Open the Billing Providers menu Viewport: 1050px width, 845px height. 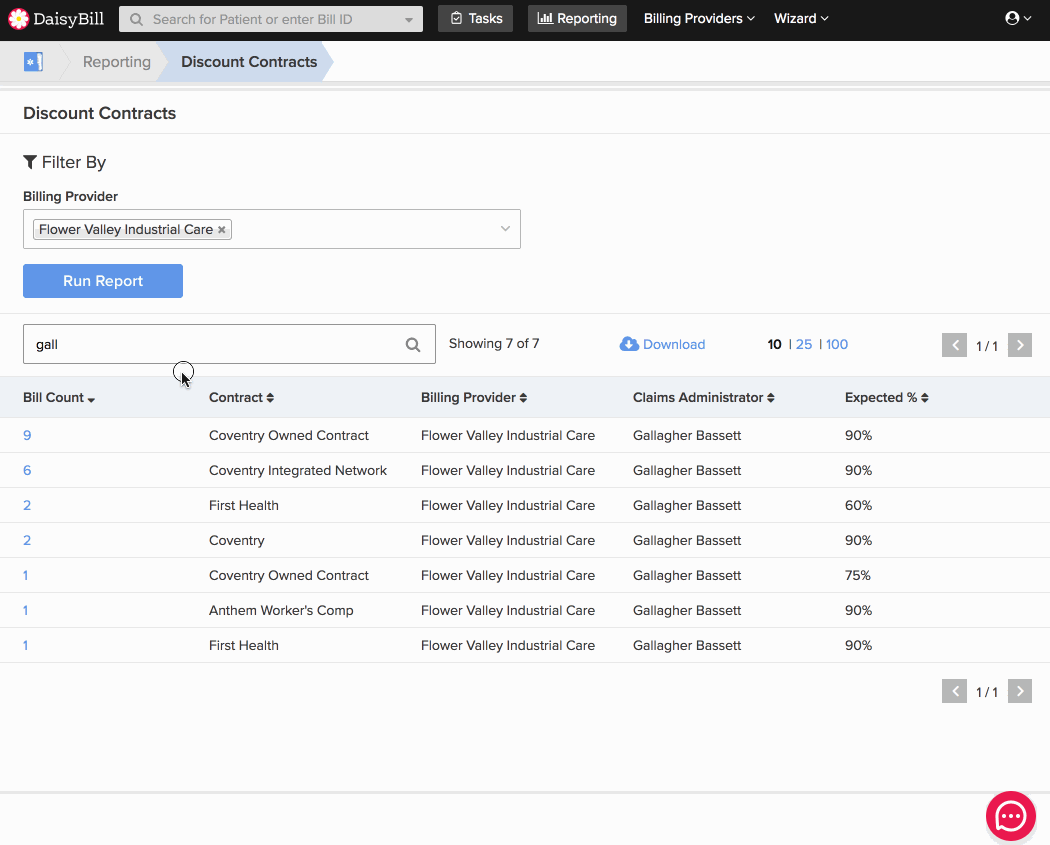point(699,18)
